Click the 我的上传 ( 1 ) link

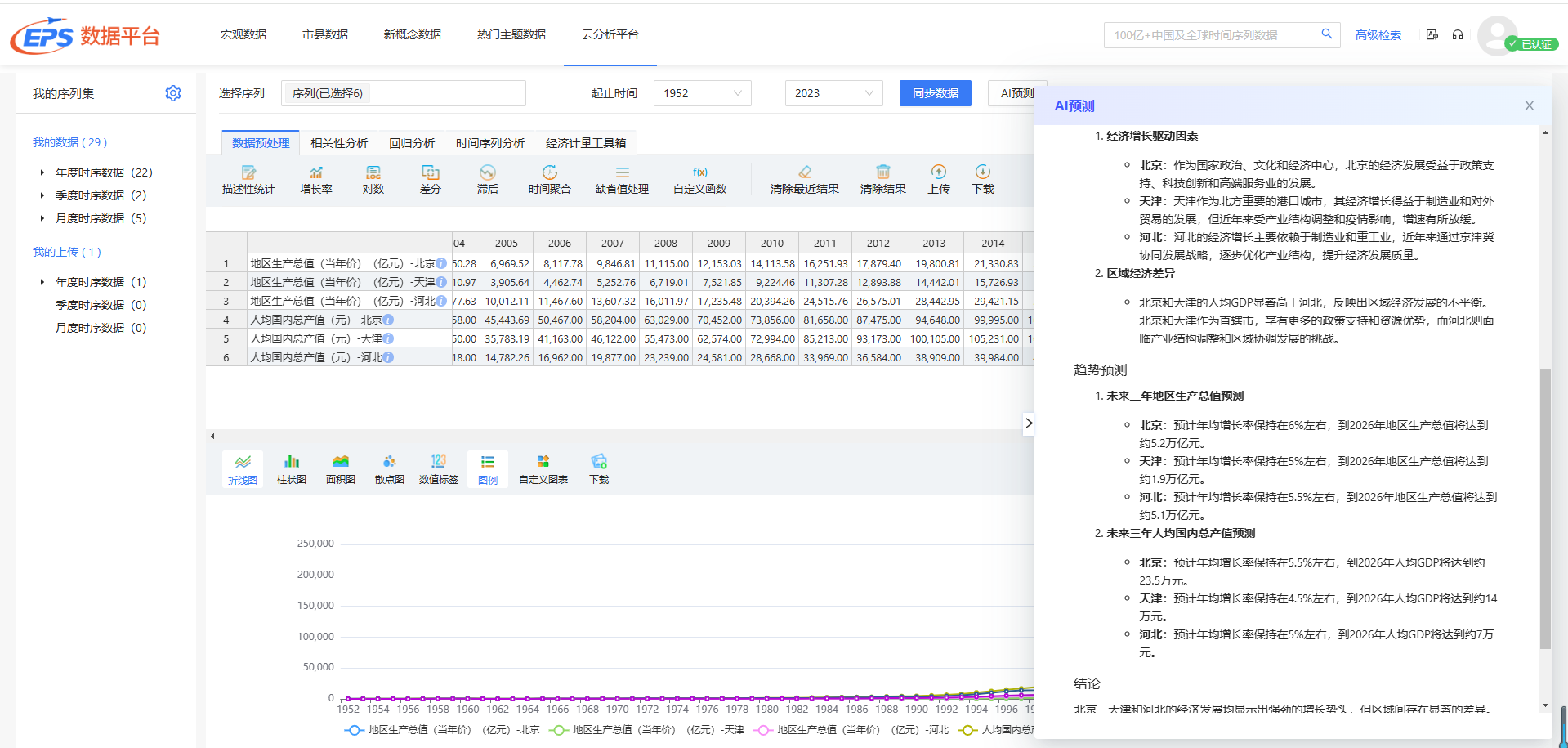[66, 252]
